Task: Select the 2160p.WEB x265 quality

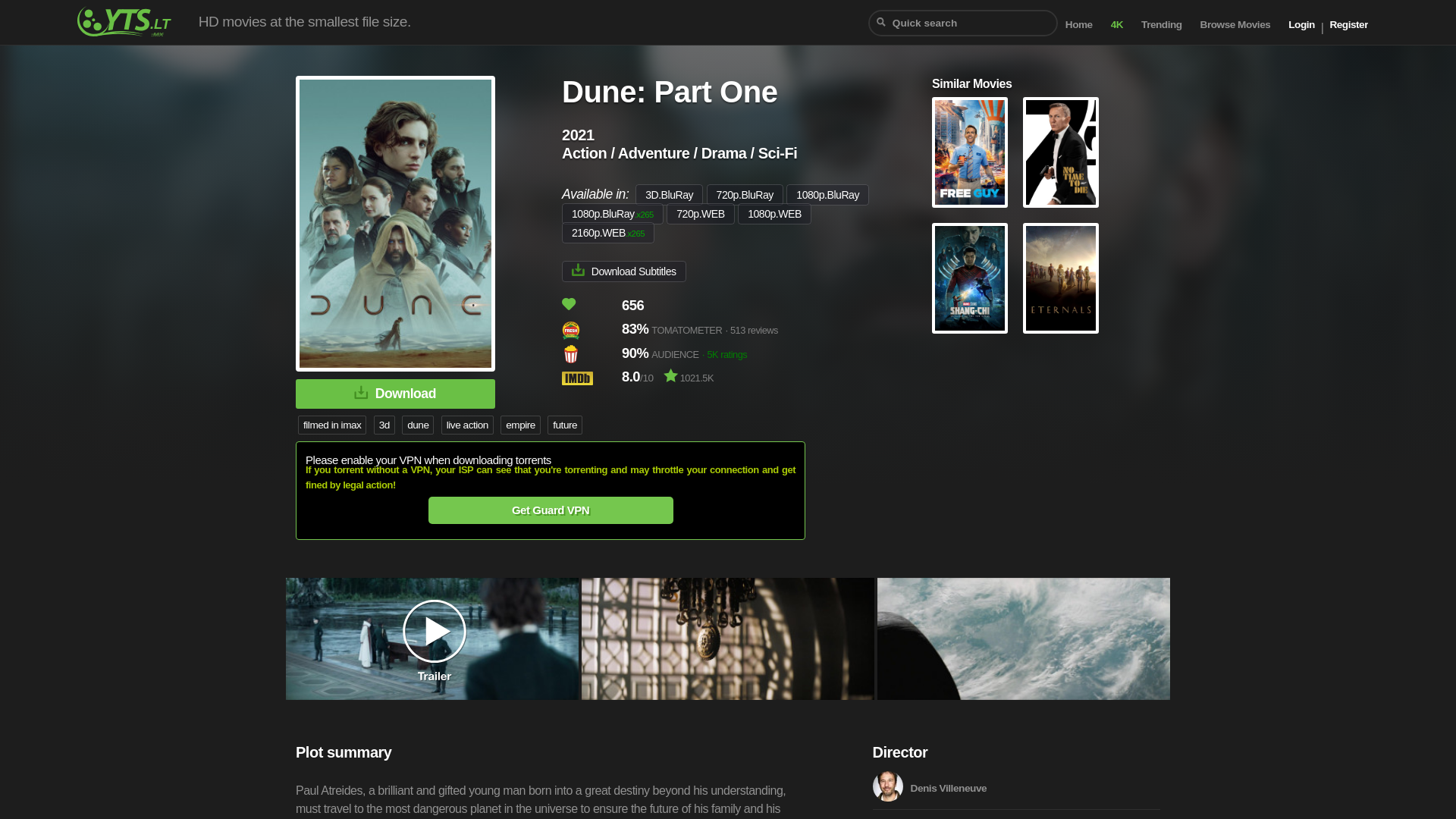Action: (x=608, y=233)
